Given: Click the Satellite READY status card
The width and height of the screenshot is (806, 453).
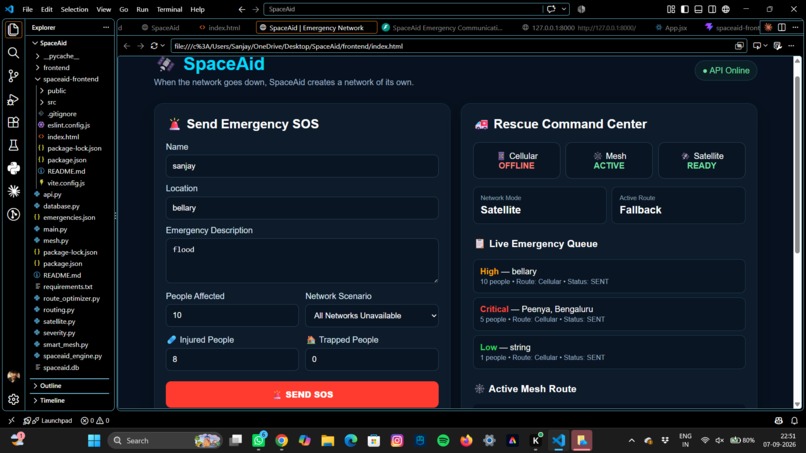Looking at the screenshot, I should [702, 160].
